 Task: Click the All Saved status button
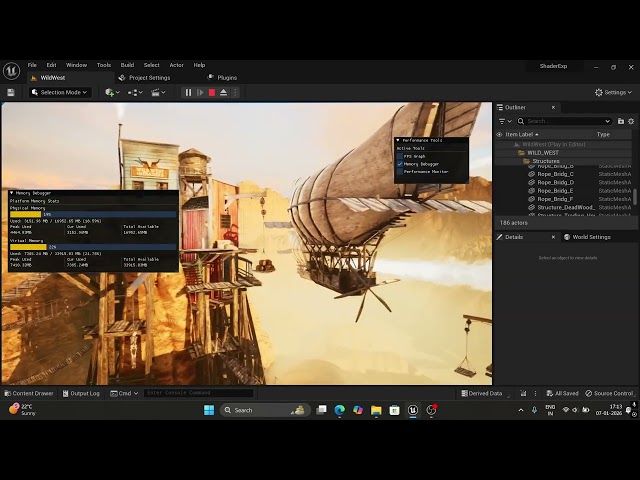562,393
